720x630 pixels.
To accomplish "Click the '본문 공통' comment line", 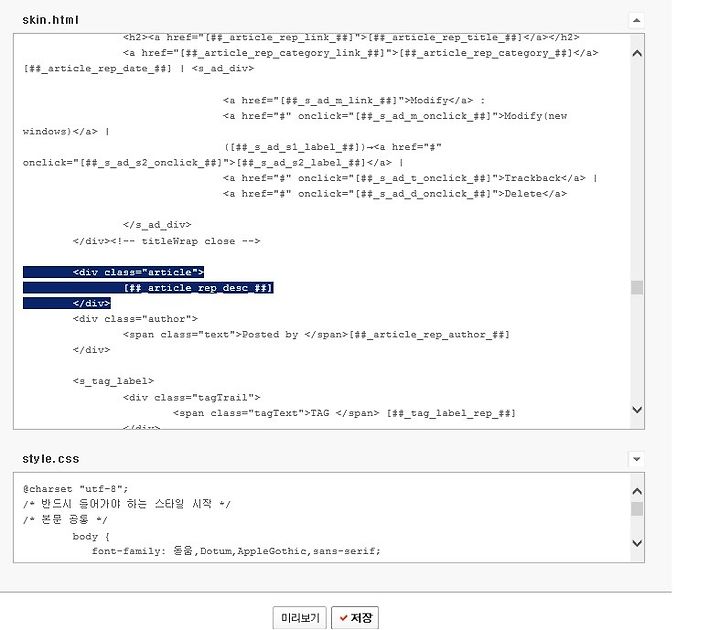I will (x=65, y=520).
